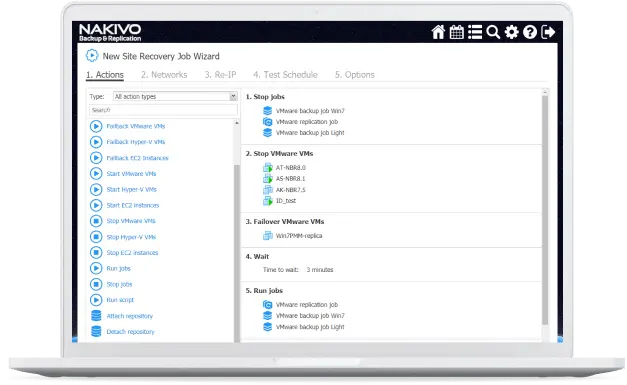Select the Win7PMM-replica VM item
The image size is (627, 385).
[299, 236]
